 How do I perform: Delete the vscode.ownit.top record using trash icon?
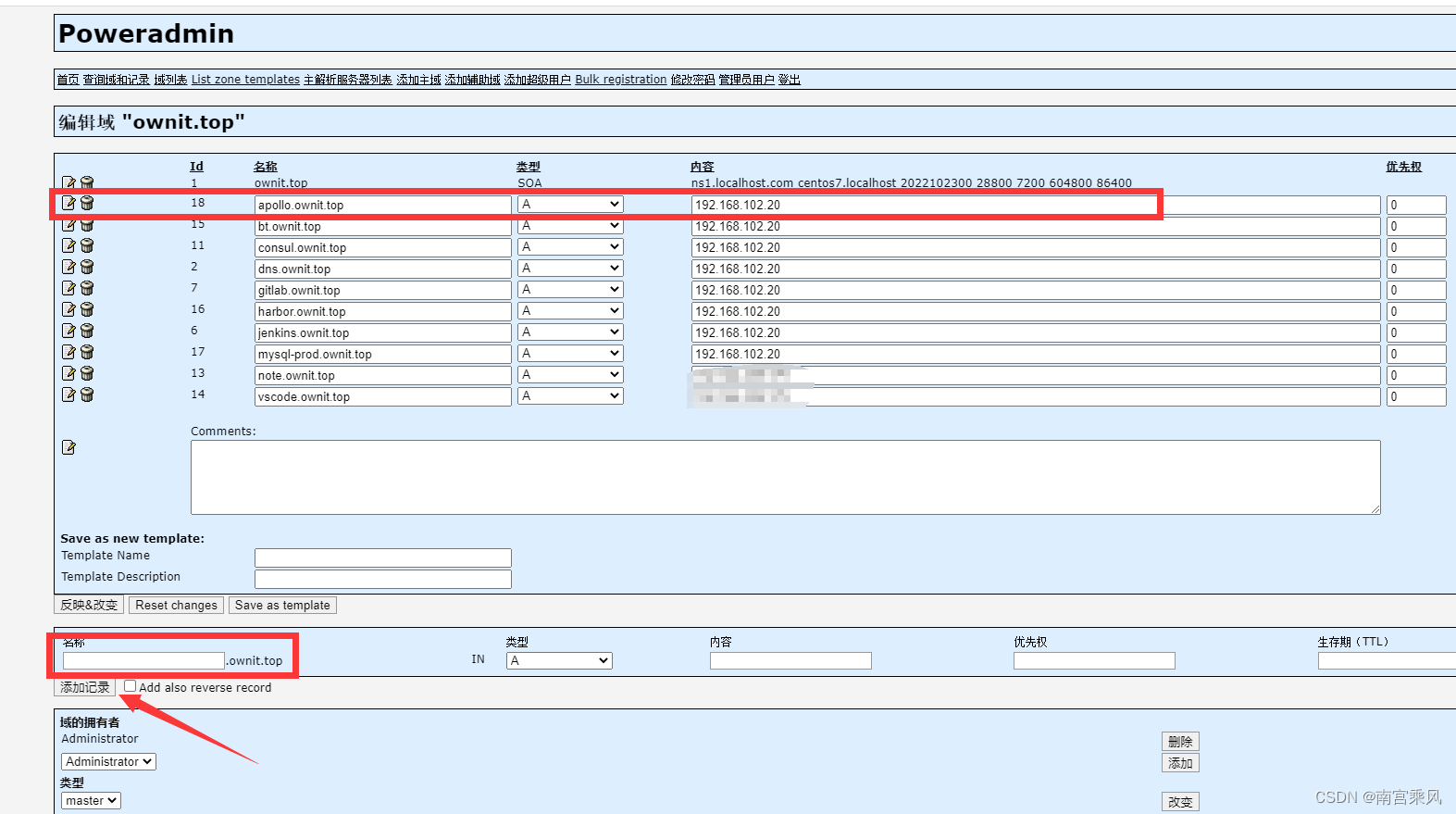point(87,394)
